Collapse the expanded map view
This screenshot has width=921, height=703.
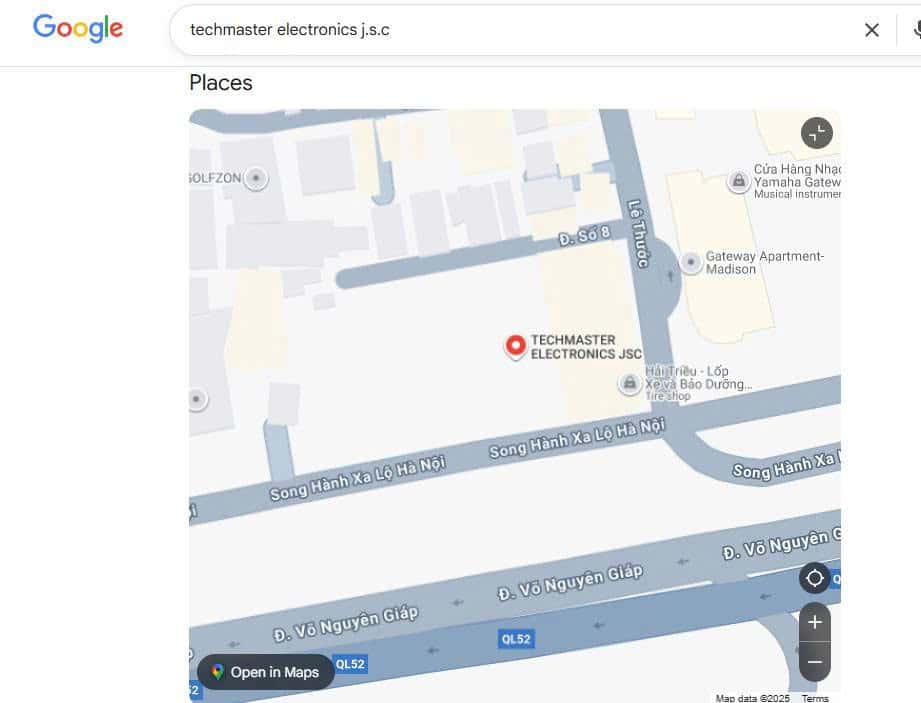(816, 133)
